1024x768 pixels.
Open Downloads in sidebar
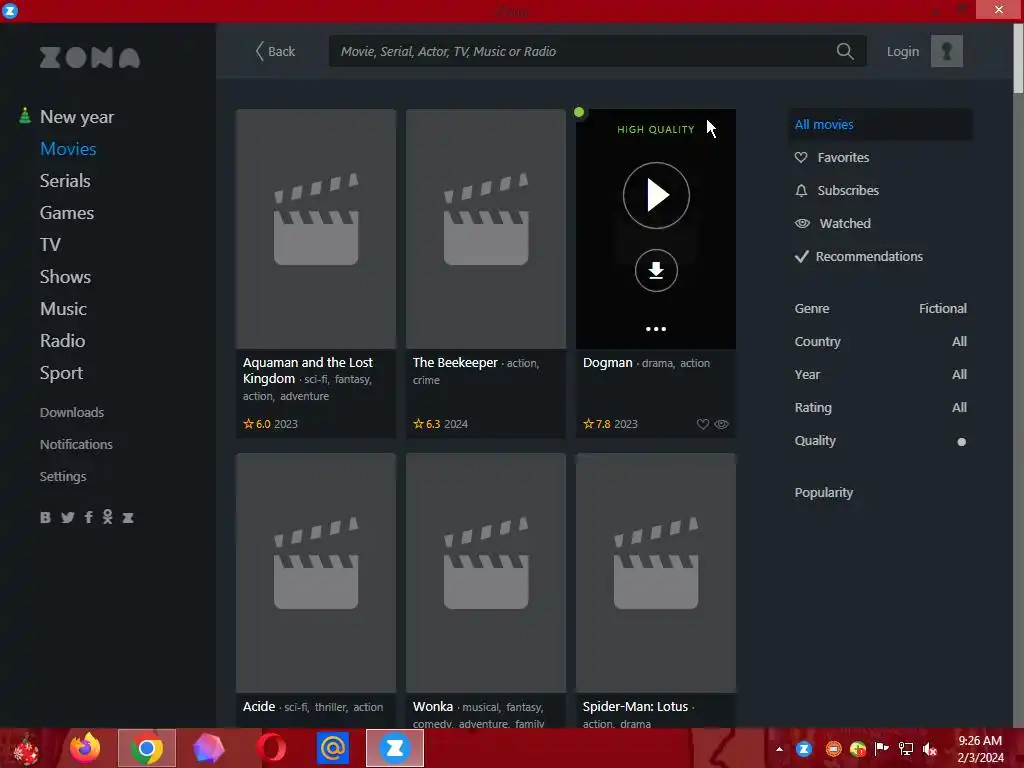tap(71, 412)
